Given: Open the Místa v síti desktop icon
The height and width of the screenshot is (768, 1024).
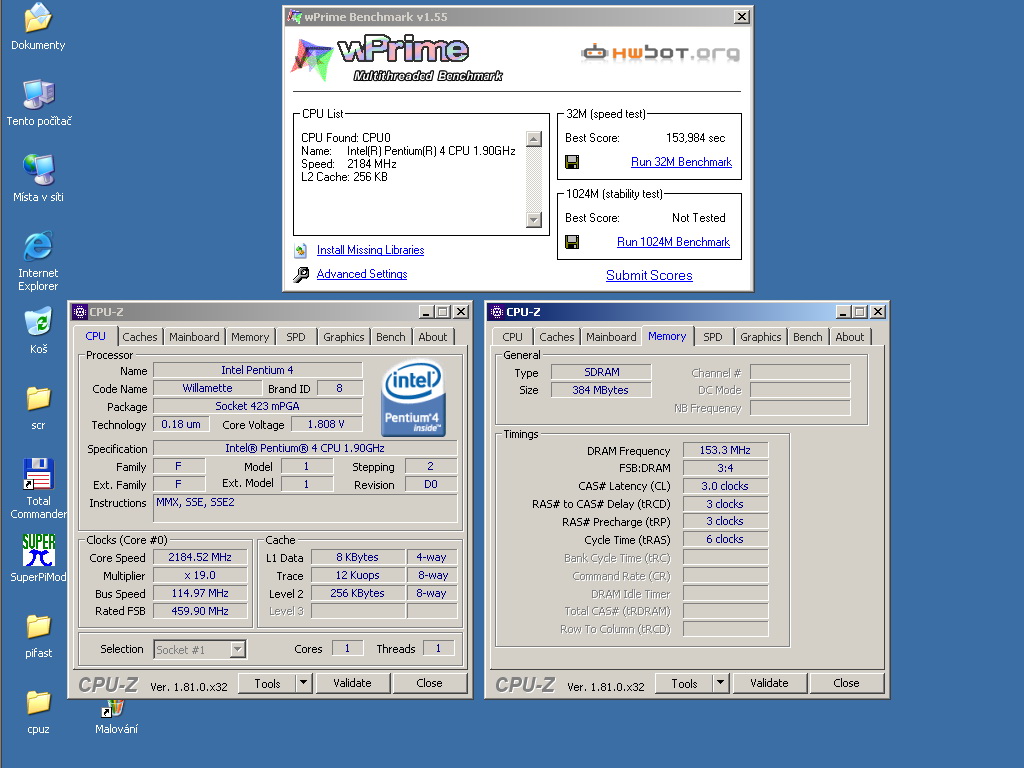Looking at the screenshot, I should [38, 170].
